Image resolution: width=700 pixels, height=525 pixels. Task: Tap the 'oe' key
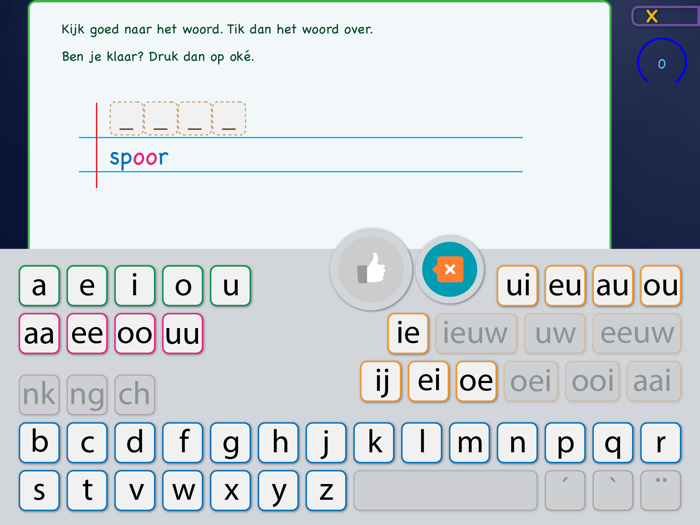coord(476,381)
